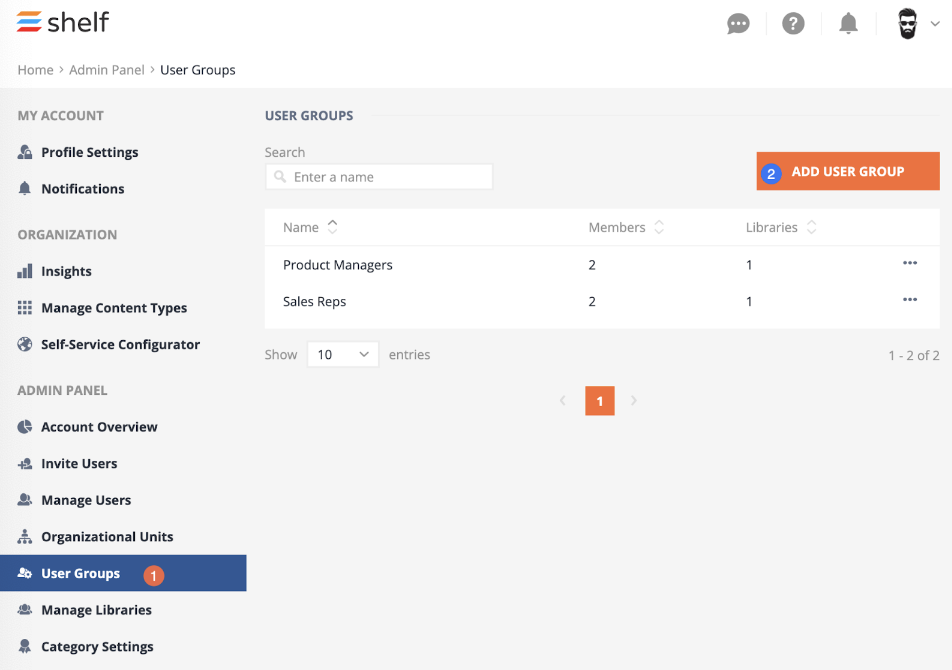Image resolution: width=952 pixels, height=670 pixels.
Task: Click the Organizational Units hierarchy icon
Action: [x=25, y=536]
